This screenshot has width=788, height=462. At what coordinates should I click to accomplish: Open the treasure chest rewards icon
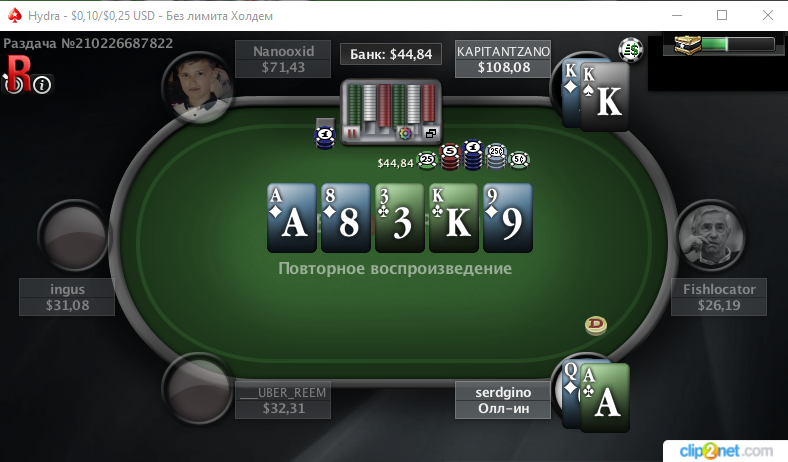[687, 45]
